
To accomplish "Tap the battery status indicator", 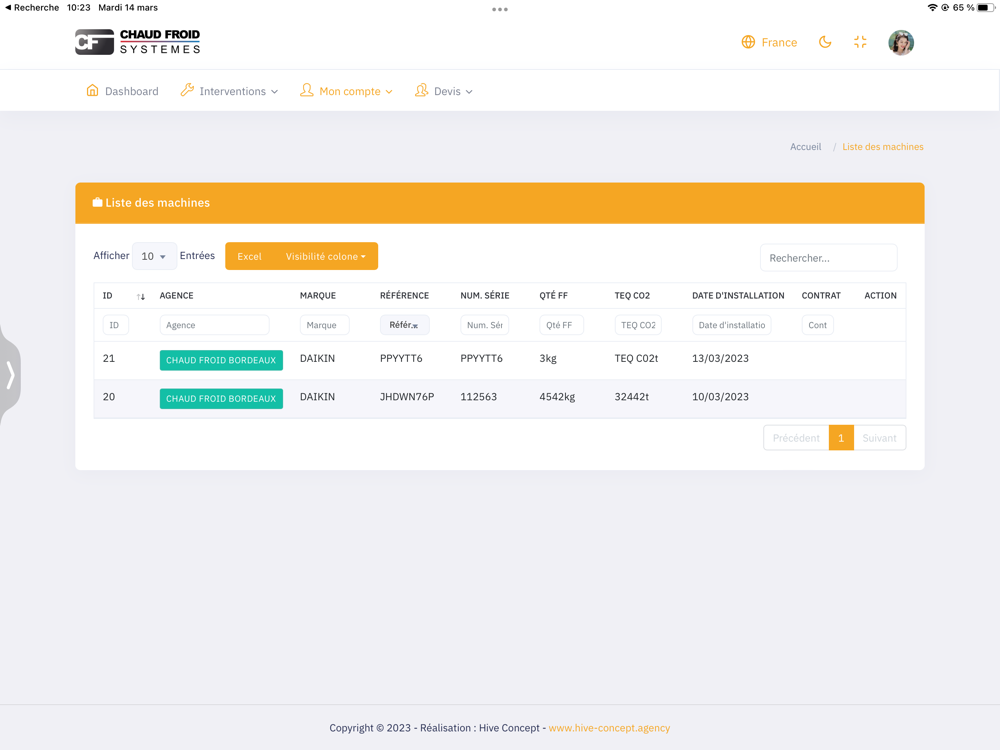I will (x=986, y=8).
